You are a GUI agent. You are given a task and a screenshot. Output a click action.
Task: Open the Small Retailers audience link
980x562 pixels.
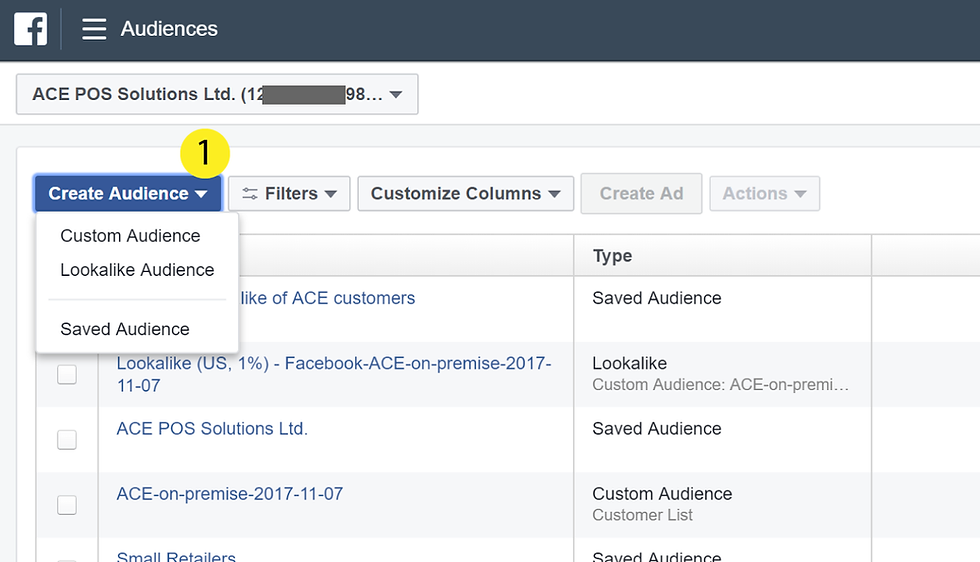tap(176, 556)
